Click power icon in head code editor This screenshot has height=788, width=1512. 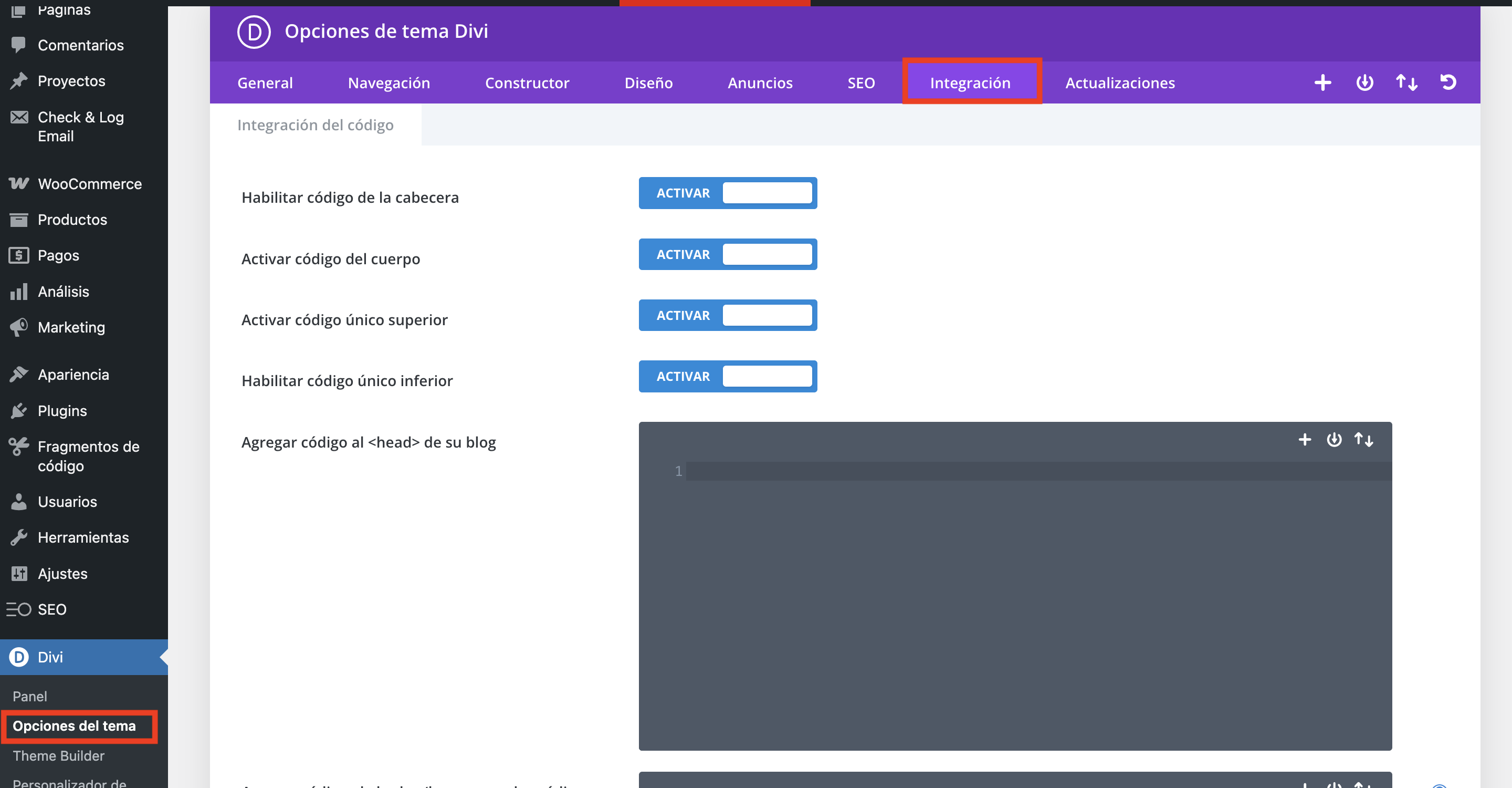1333,439
